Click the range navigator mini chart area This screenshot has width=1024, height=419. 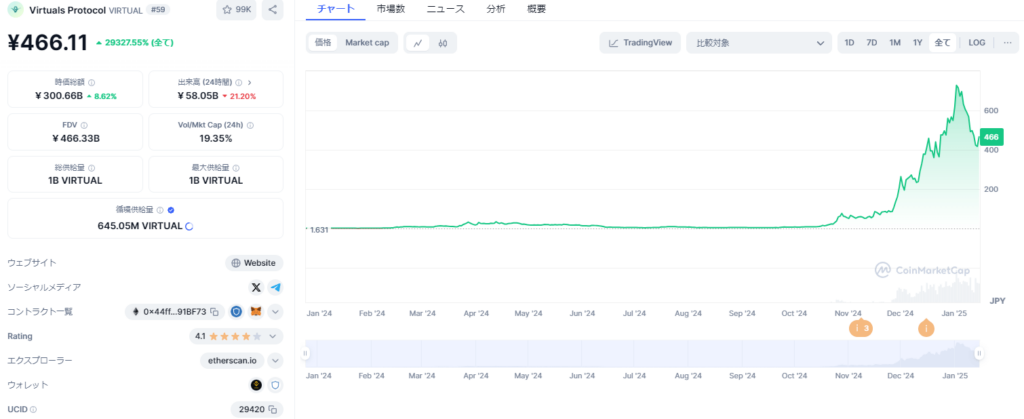click(642, 354)
